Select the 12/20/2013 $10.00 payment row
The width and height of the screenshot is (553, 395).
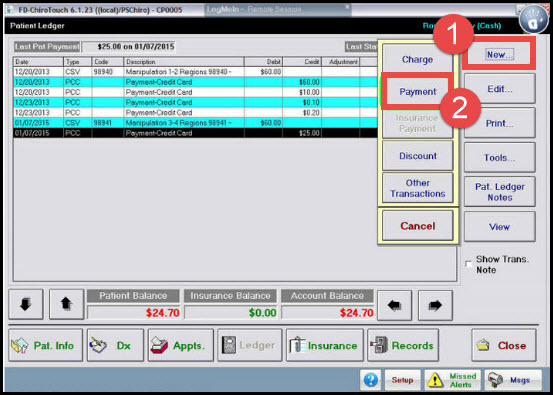tap(195, 92)
